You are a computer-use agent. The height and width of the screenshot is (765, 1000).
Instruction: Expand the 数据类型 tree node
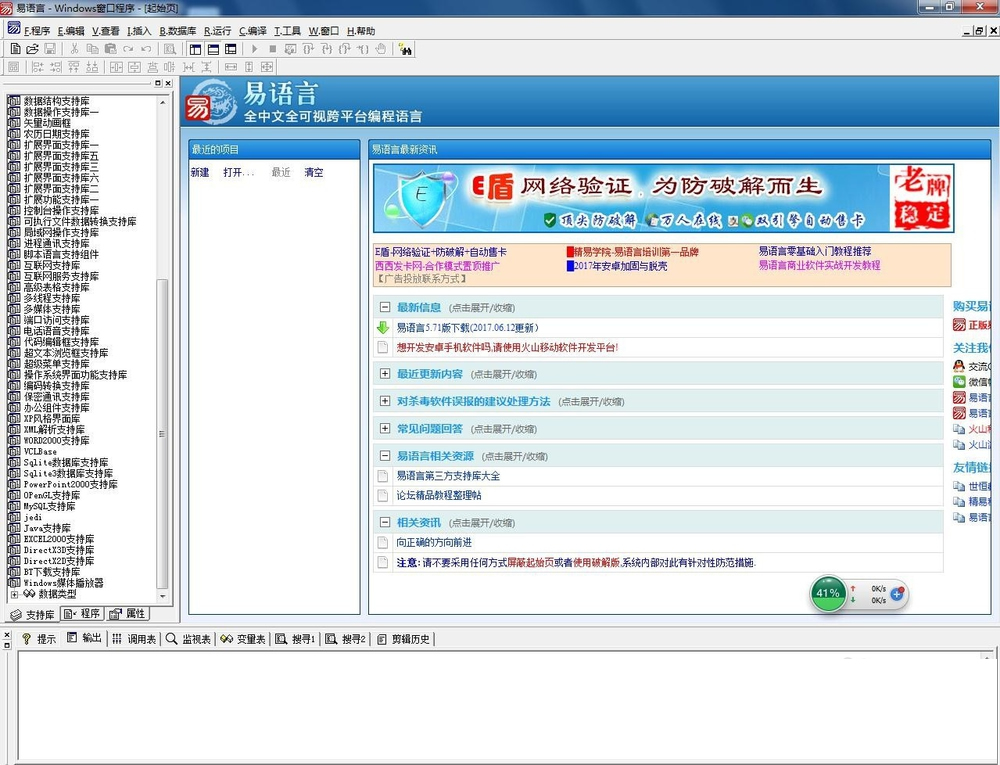pyautogui.click(x=15, y=594)
